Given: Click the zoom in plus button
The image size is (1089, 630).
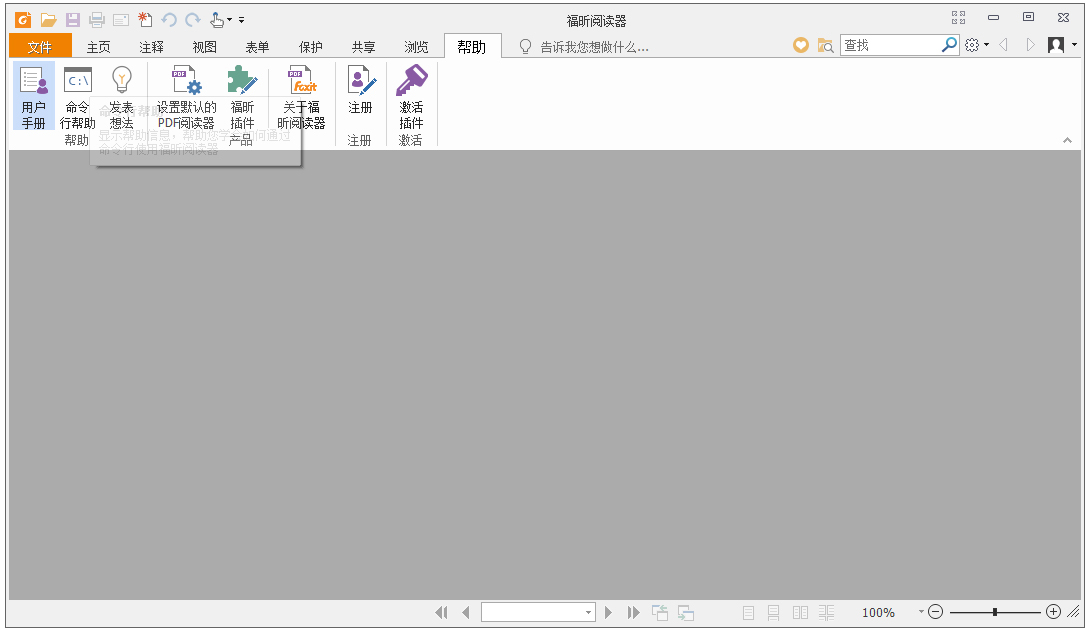Looking at the screenshot, I should pos(1054,612).
